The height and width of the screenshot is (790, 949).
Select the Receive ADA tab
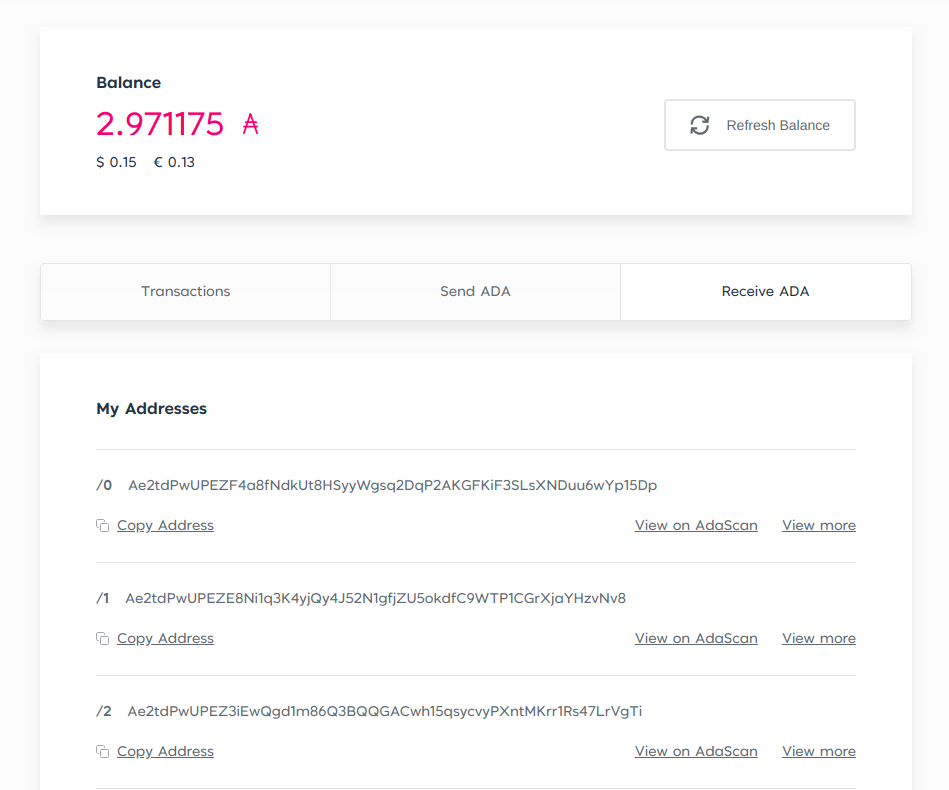[x=766, y=292]
